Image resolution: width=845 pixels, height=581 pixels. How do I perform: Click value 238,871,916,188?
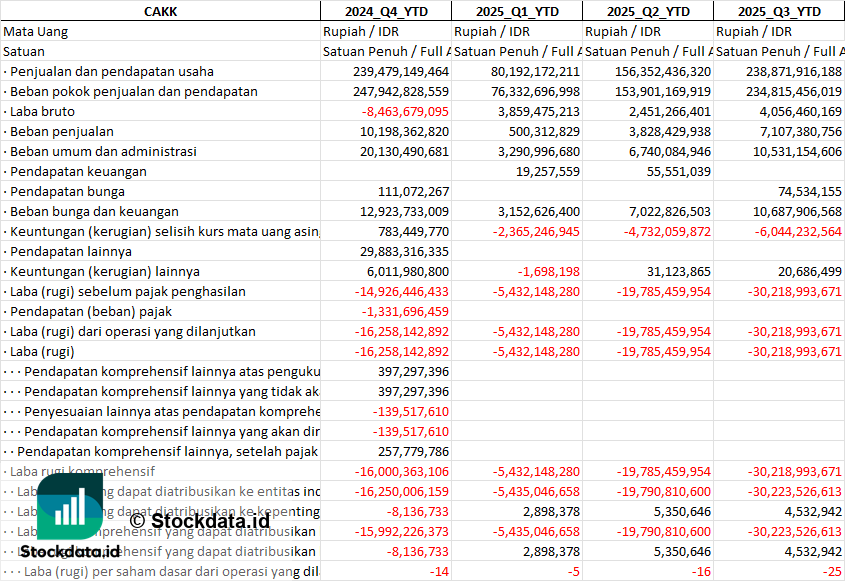pyautogui.click(x=794, y=72)
